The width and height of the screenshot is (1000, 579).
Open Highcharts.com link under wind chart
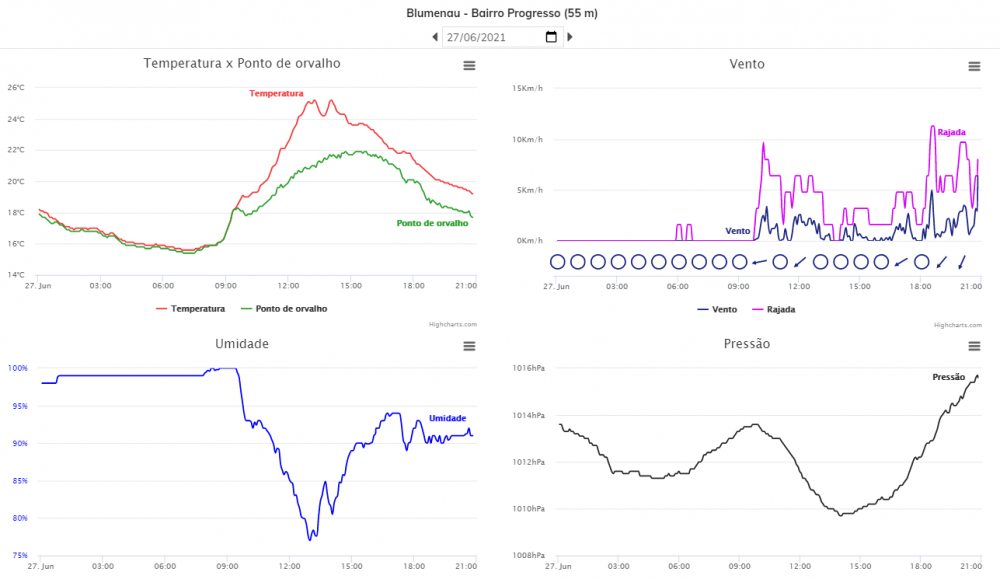coord(957,324)
